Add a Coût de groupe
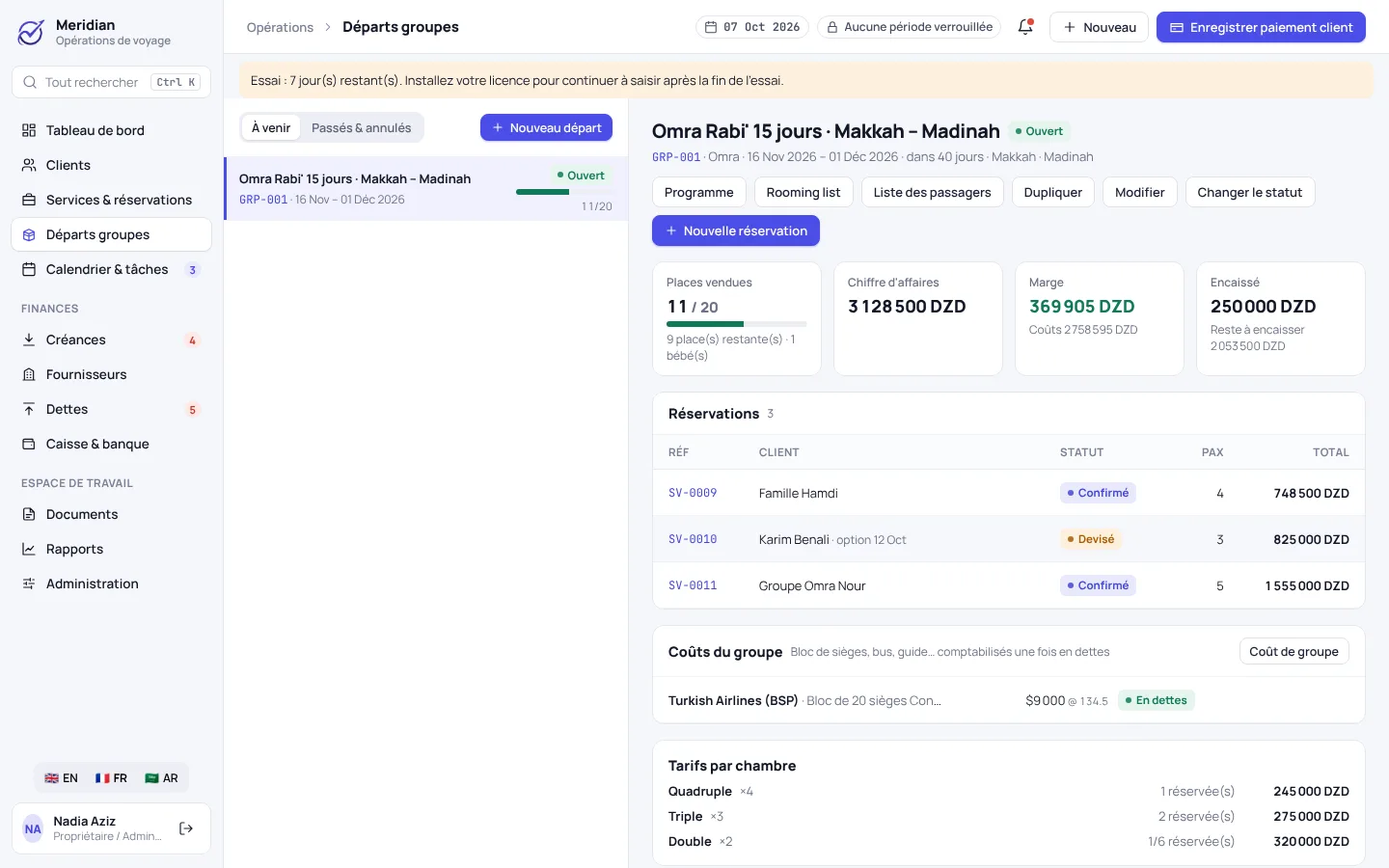The image size is (1389, 868). pyautogui.click(x=1294, y=651)
